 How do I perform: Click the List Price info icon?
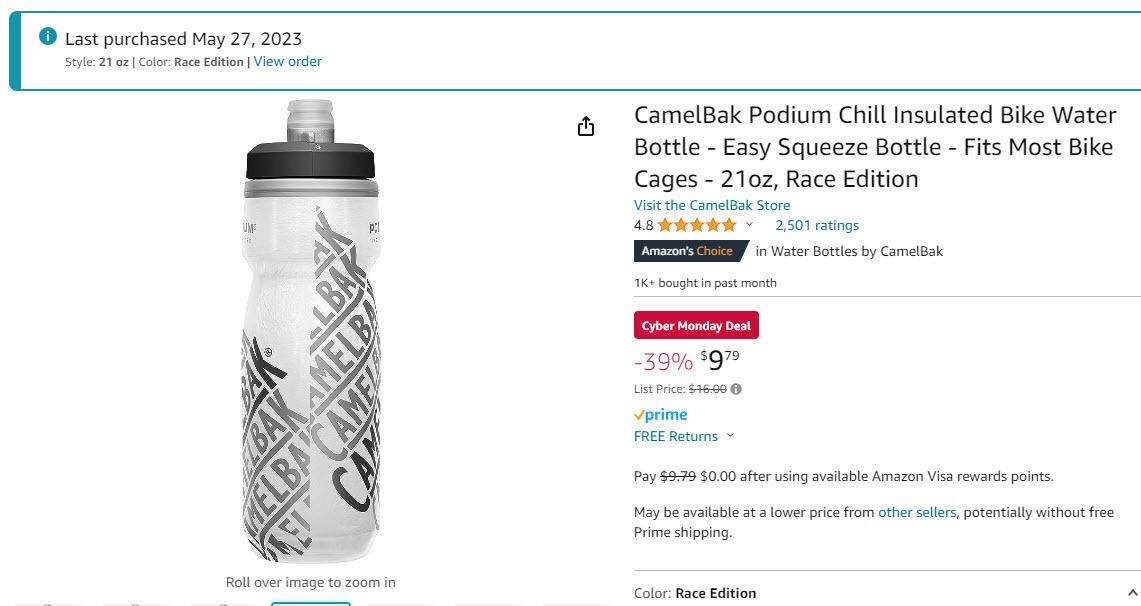tap(736, 389)
